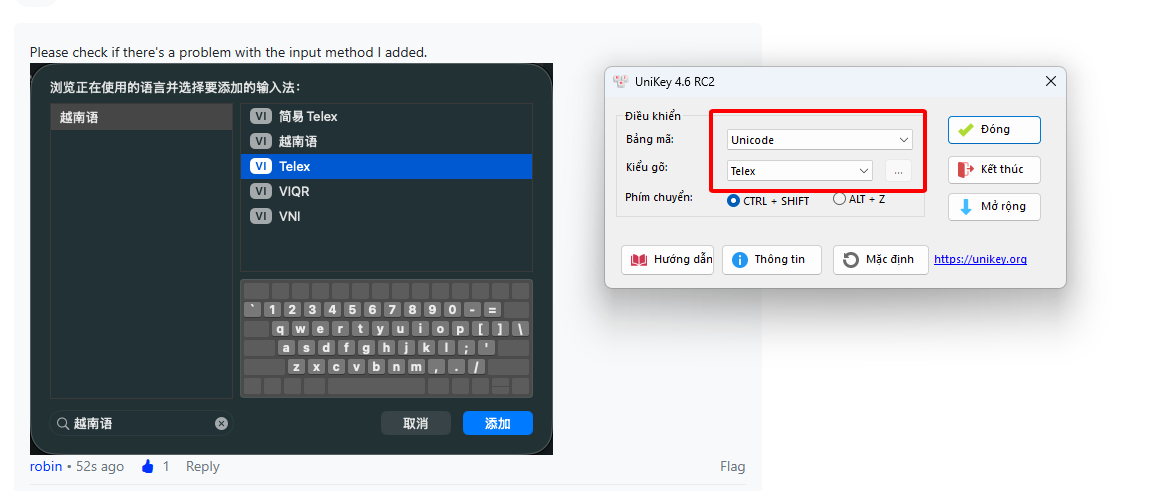Click the UniKey app icon in title bar

point(621,81)
